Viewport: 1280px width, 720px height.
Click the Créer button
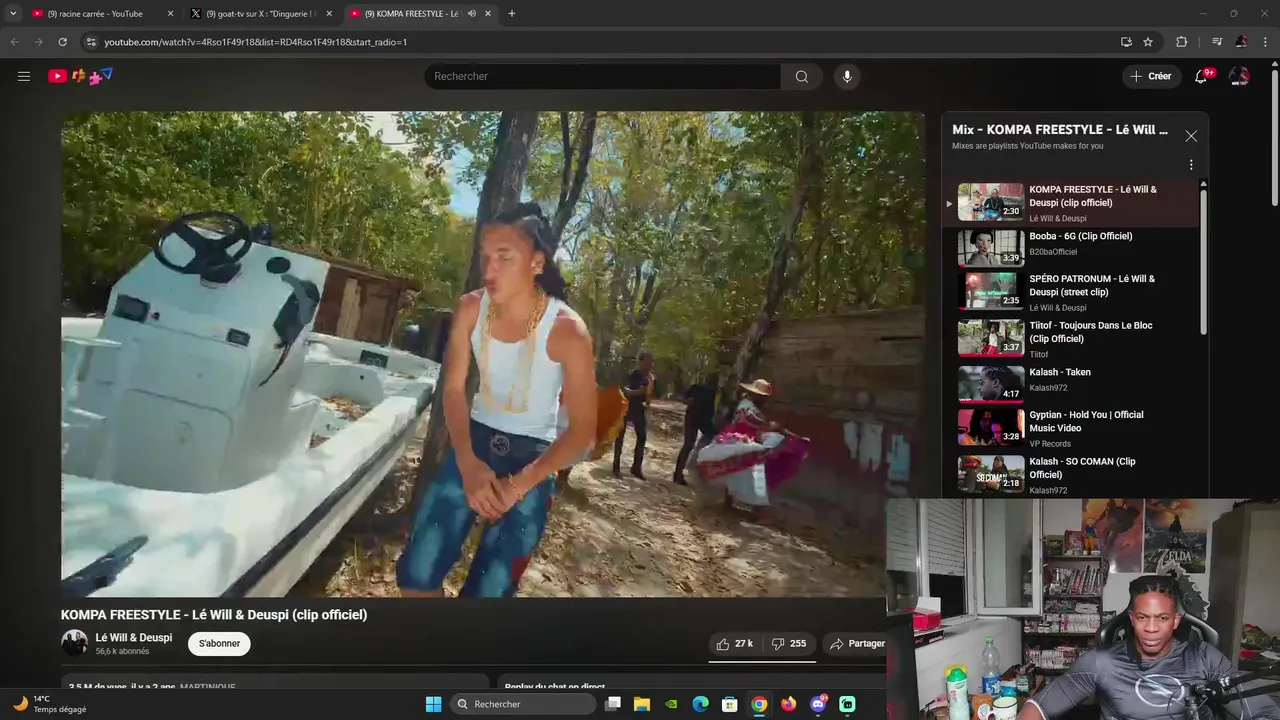(x=1151, y=76)
